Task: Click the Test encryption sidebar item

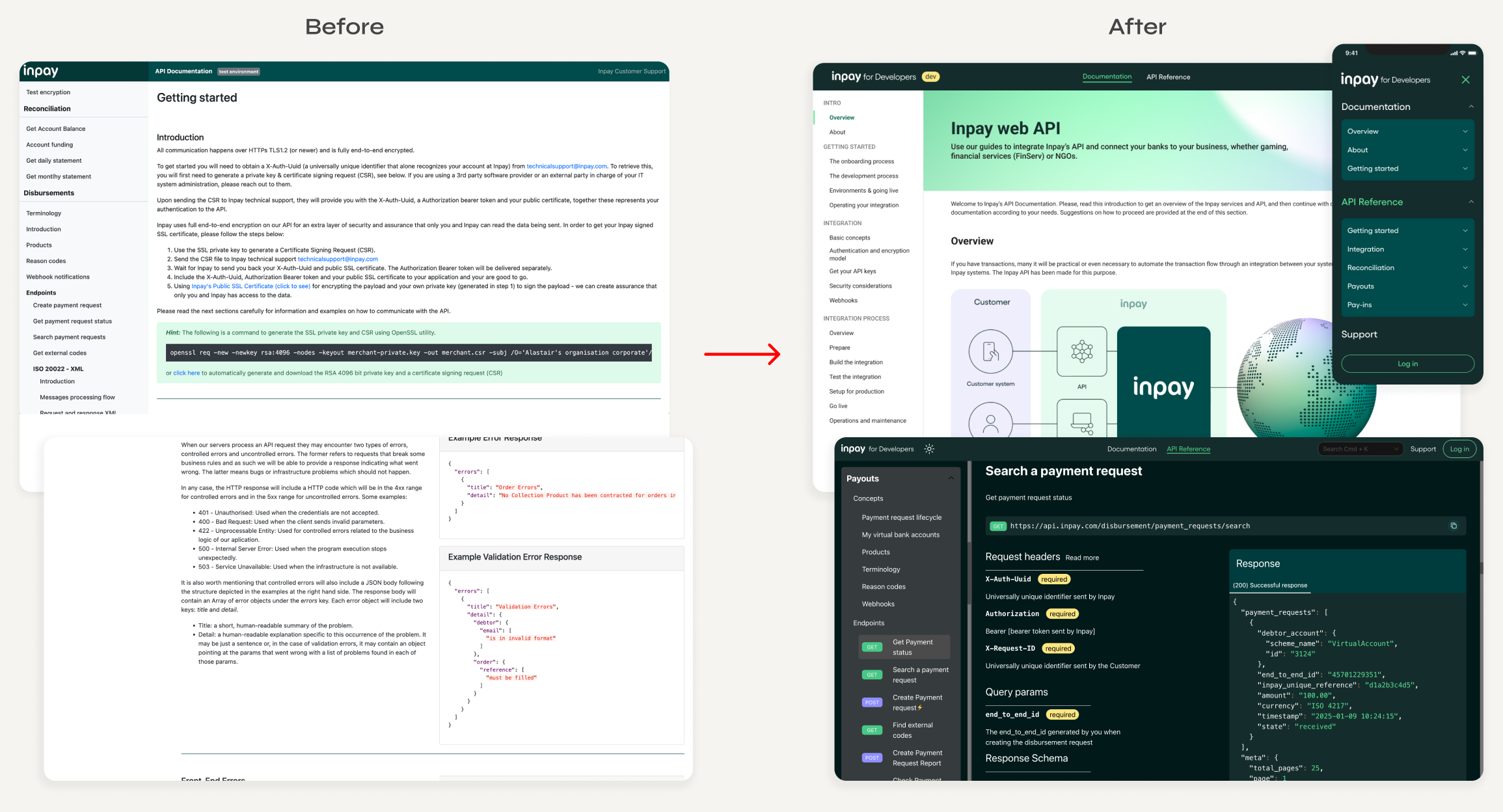Action: point(48,92)
